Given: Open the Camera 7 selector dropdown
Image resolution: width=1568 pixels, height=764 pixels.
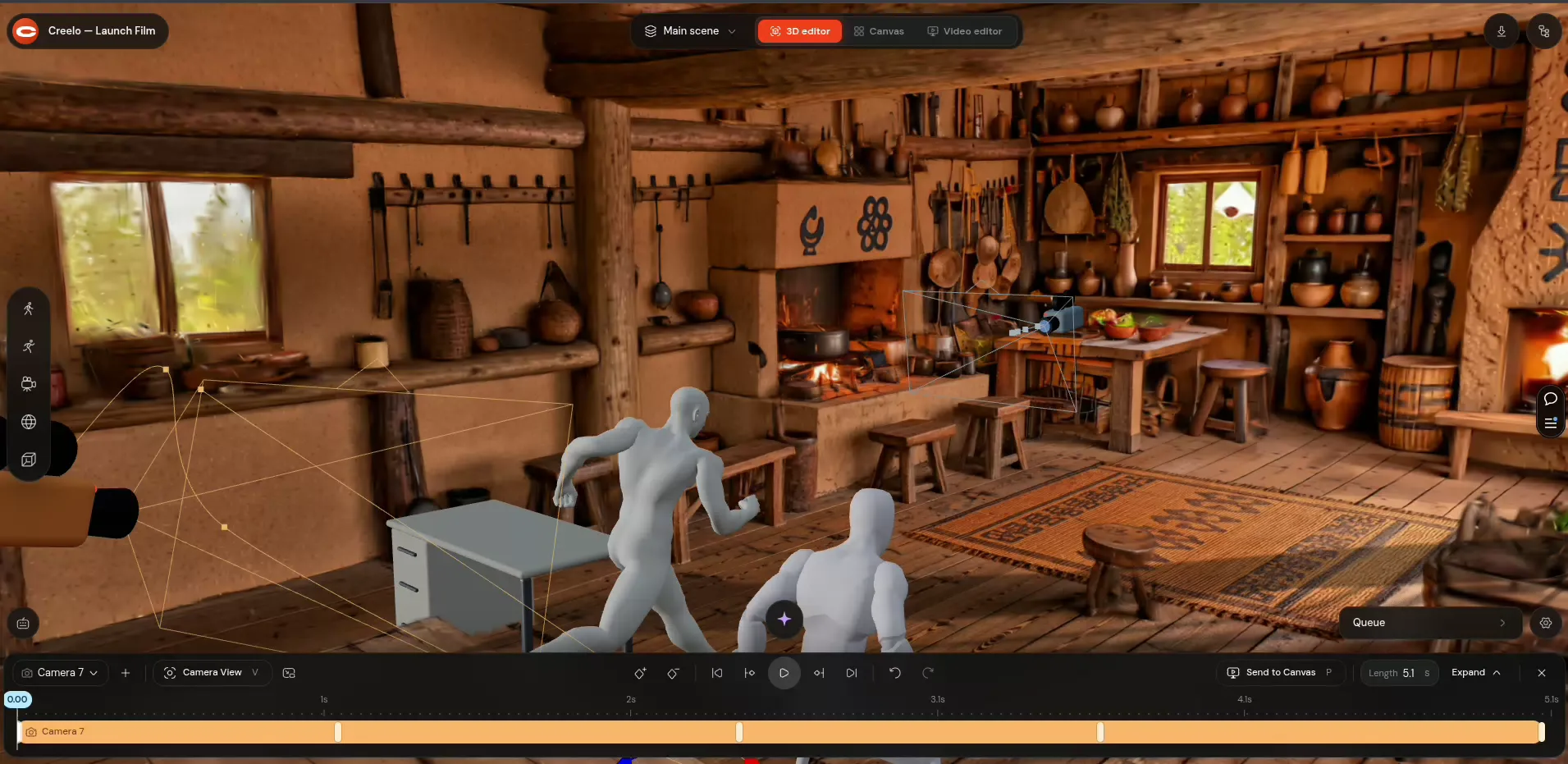Looking at the screenshot, I should click(x=61, y=673).
